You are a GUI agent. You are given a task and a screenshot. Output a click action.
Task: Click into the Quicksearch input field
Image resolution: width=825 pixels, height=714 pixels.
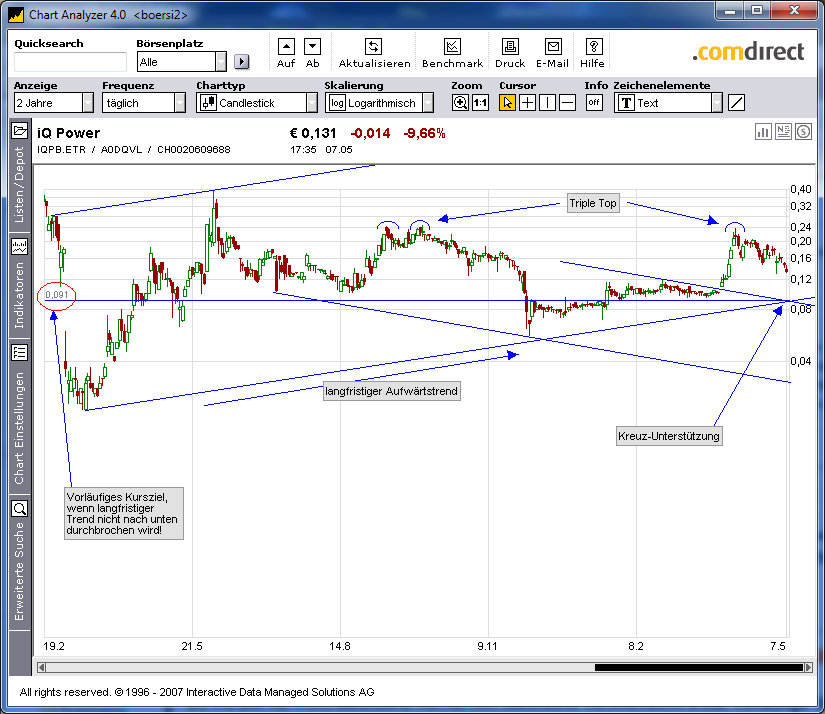point(70,62)
